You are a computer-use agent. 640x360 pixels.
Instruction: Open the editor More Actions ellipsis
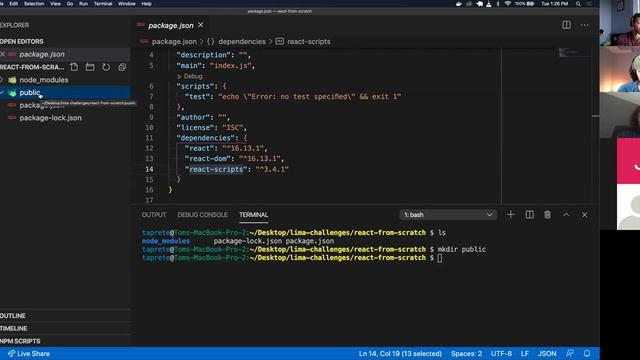(x=584, y=25)
